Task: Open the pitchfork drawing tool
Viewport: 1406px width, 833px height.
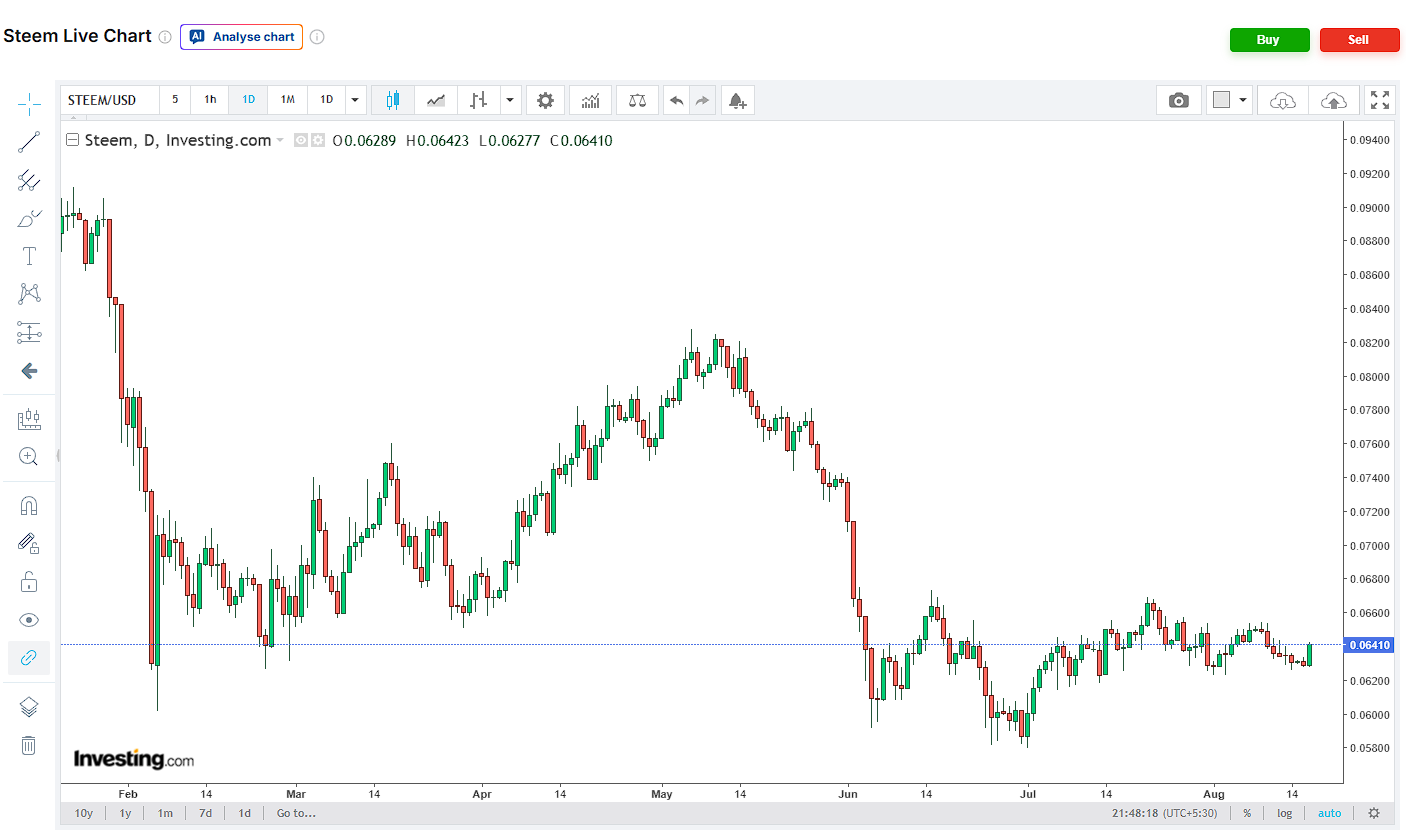Action: tap(29, 180)
